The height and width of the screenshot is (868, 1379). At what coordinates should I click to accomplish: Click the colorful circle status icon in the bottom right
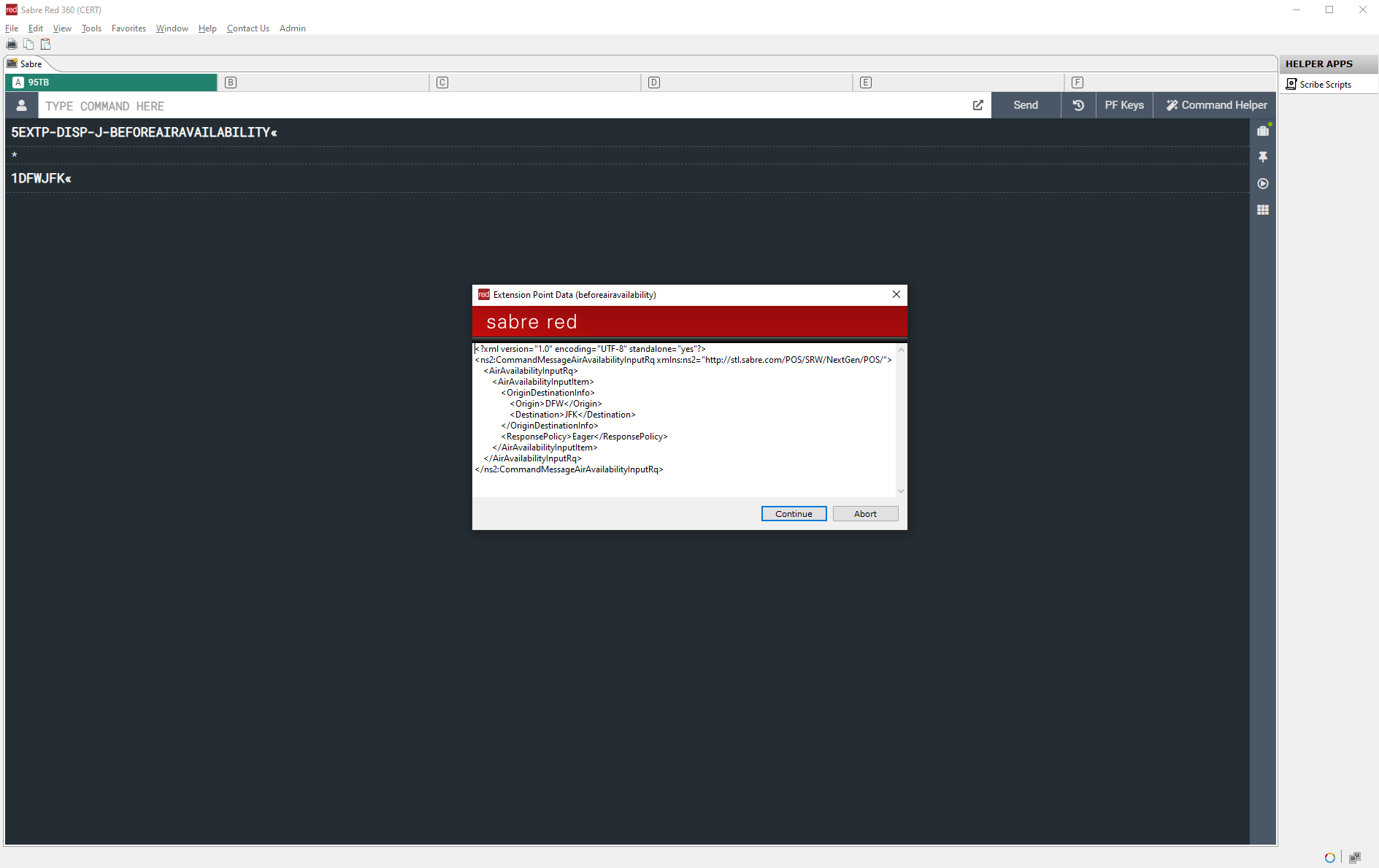(x=1329, y=857)
